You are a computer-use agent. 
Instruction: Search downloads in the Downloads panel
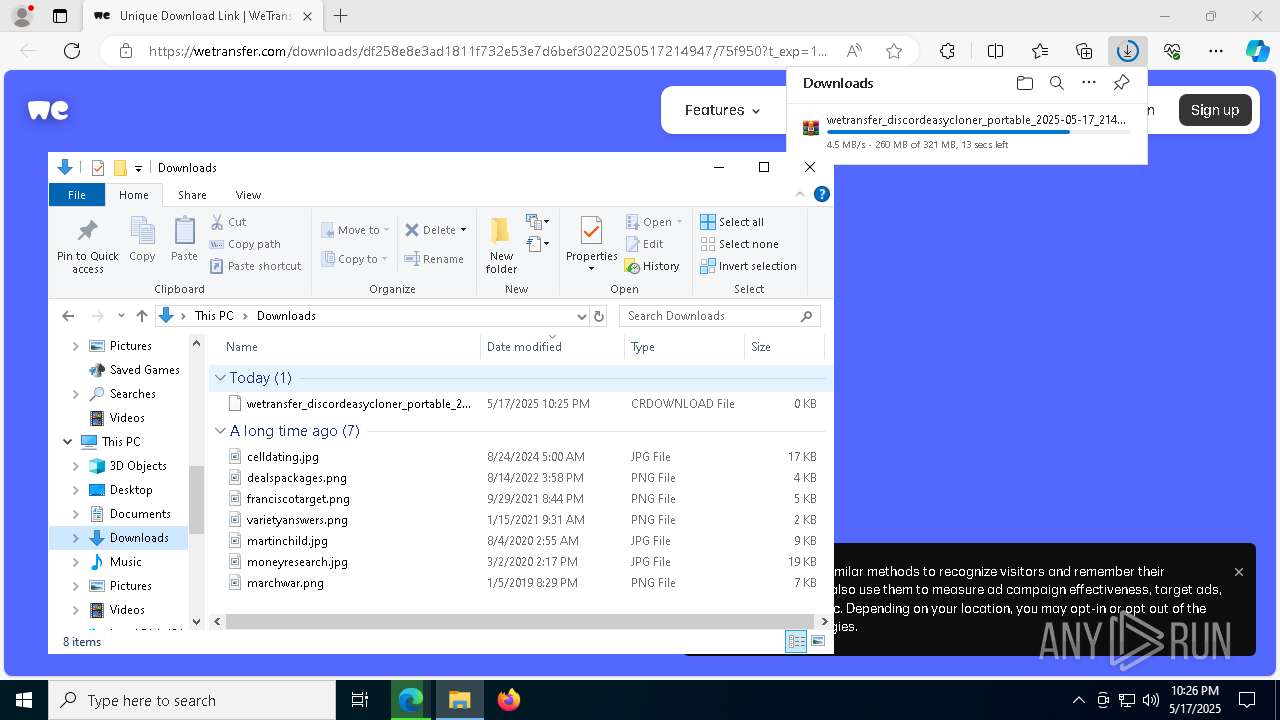[x=1056, y=83]
